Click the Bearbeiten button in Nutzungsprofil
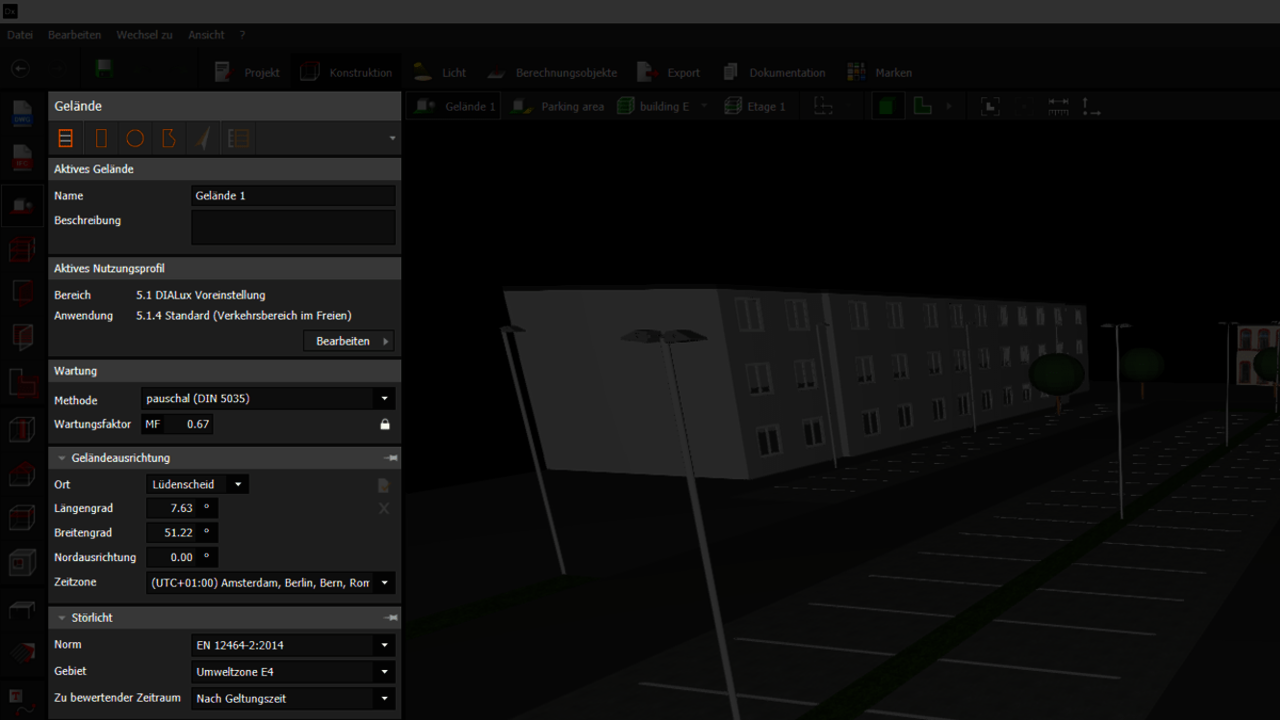 [x=348, y=341]
